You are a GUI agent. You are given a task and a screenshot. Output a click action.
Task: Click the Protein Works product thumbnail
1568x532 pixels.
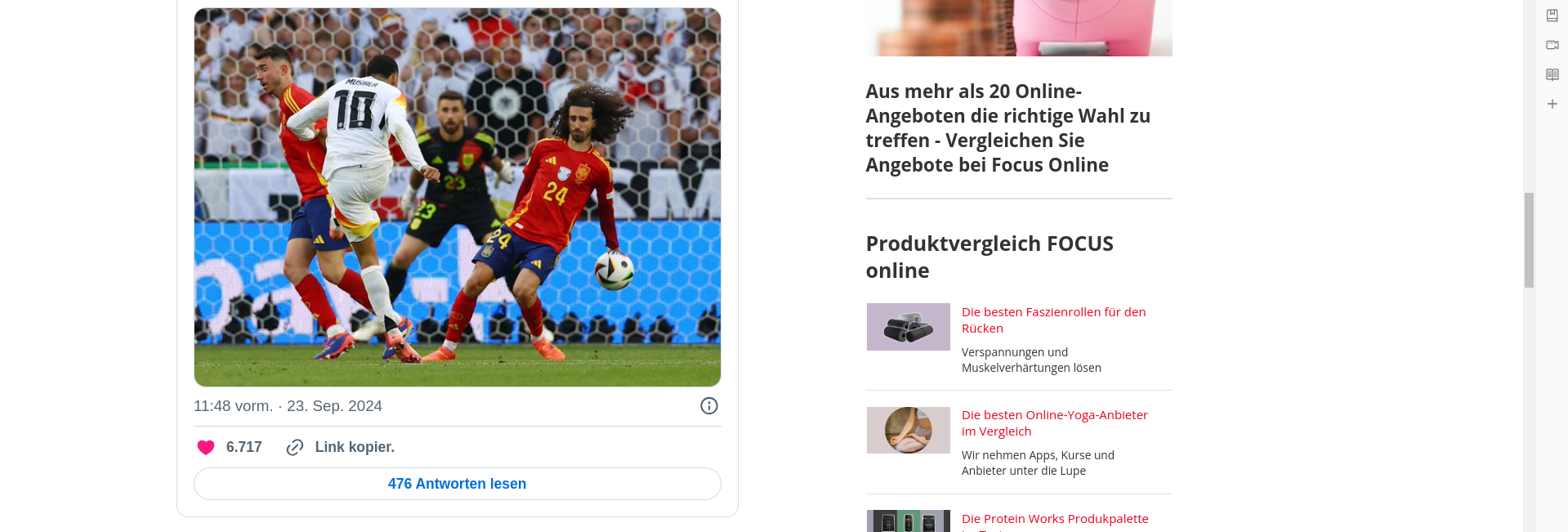[x=909, y=521]
